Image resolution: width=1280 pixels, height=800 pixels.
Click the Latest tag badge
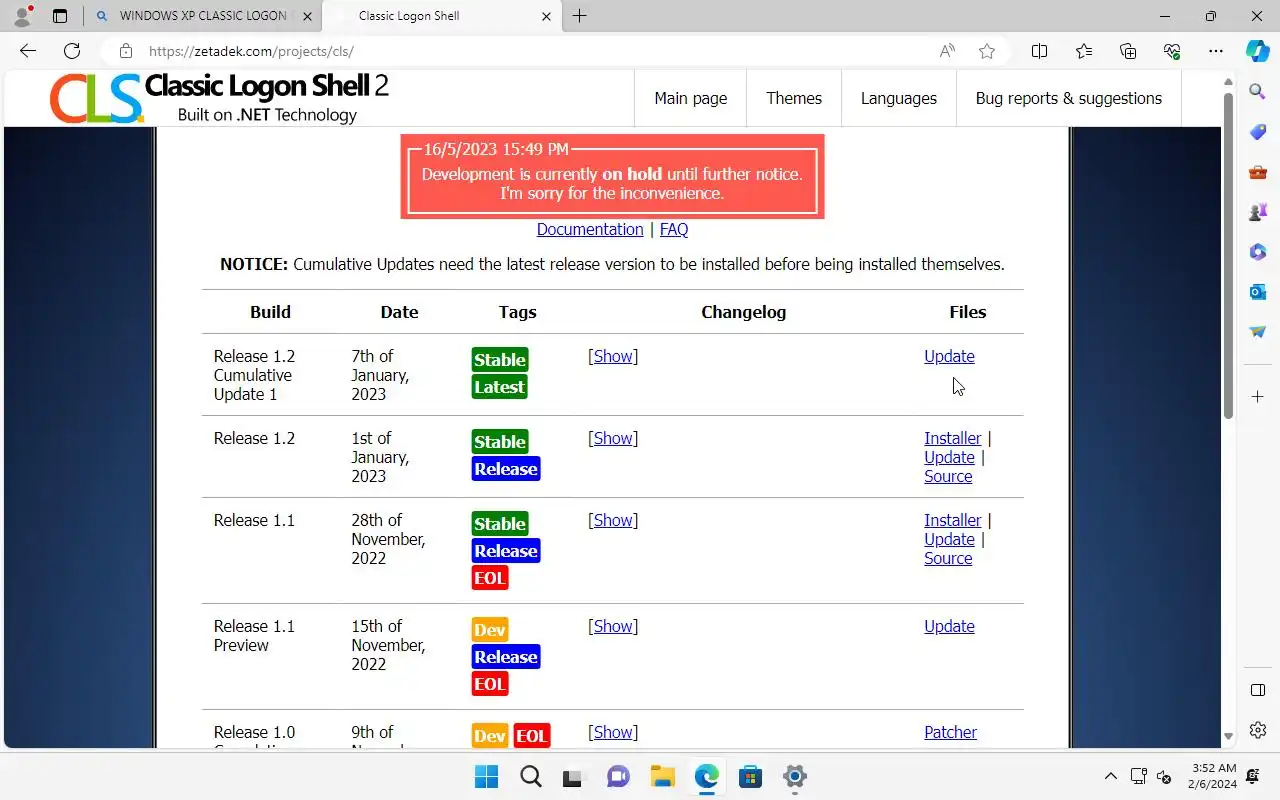pos(499,387)
